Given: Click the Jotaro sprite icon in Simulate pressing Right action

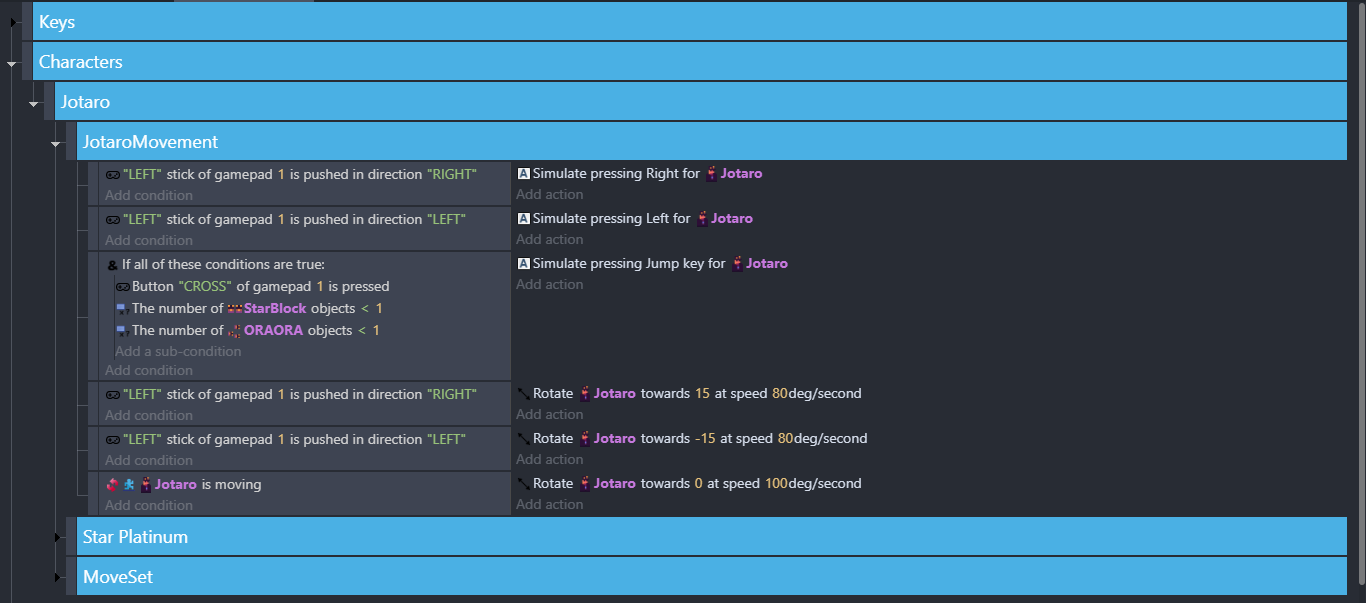Looking at the screenshot, I should (712, 174).
